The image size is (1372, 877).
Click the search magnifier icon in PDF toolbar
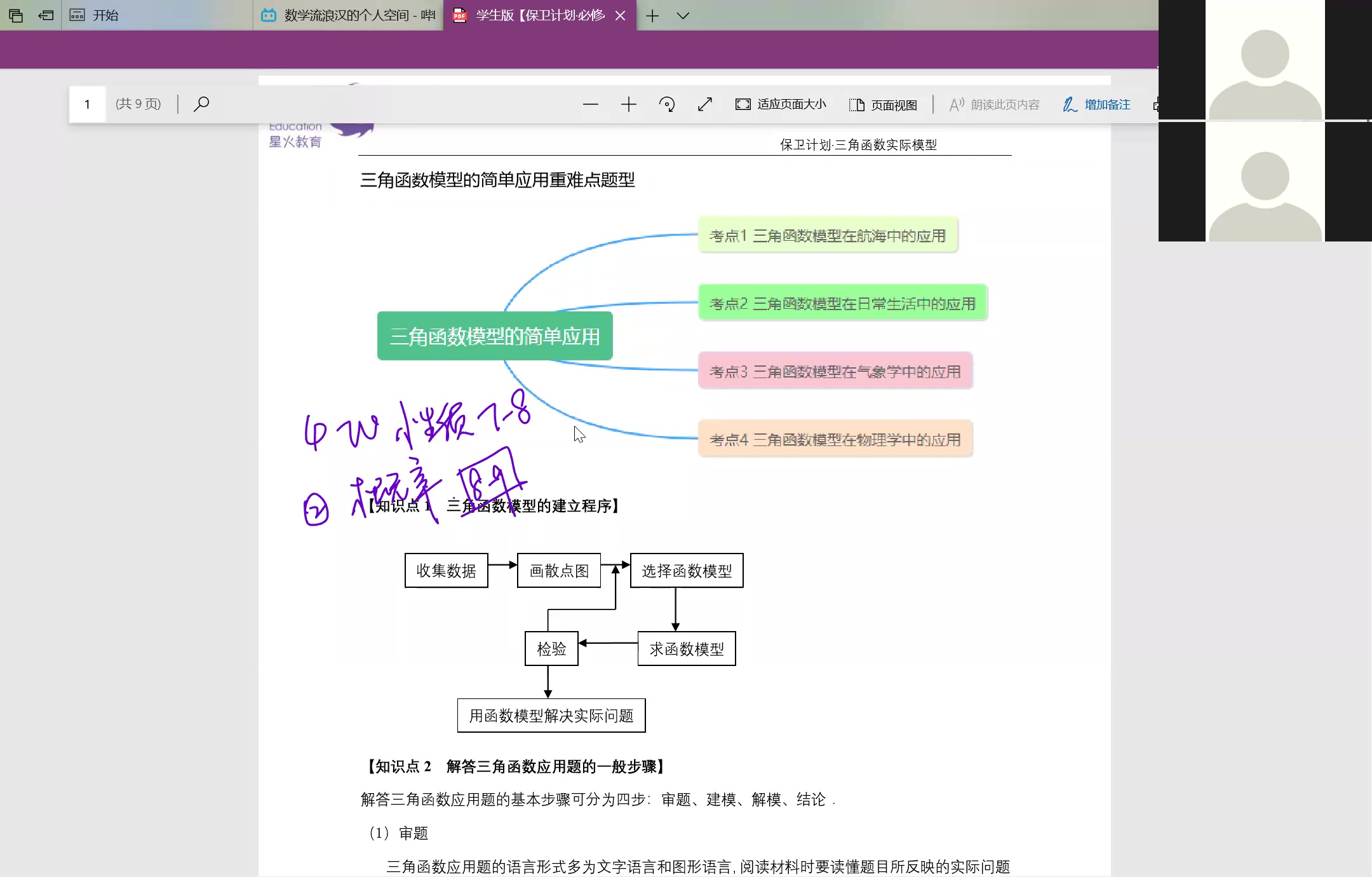coord(201,104)
